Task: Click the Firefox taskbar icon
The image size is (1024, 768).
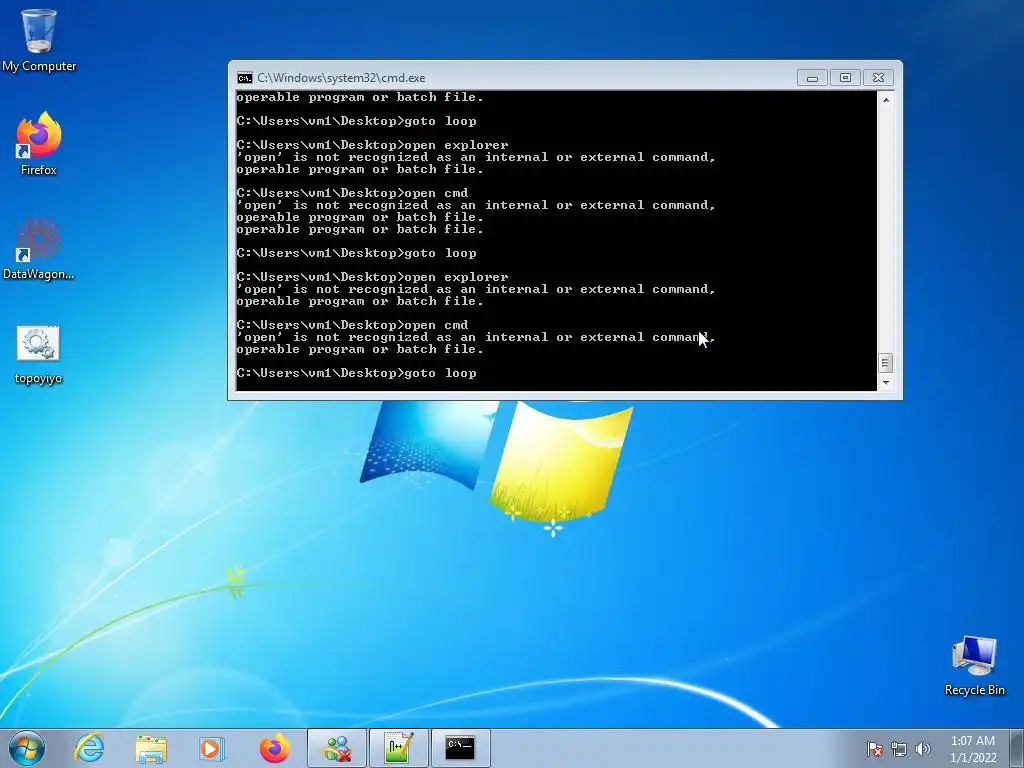Action: pyautogui.click(x=274, y=748)
